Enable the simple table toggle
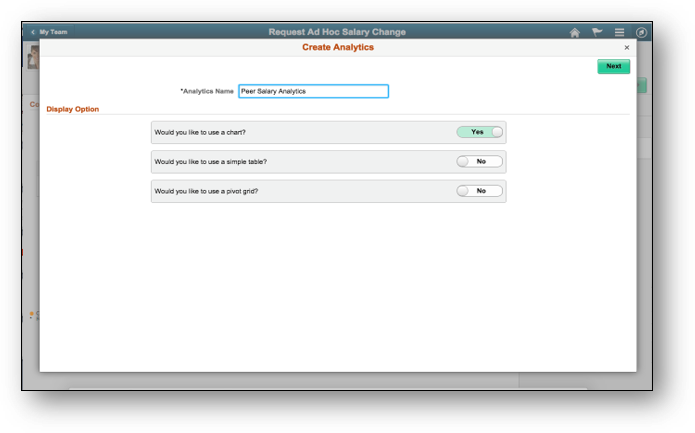 480,161
